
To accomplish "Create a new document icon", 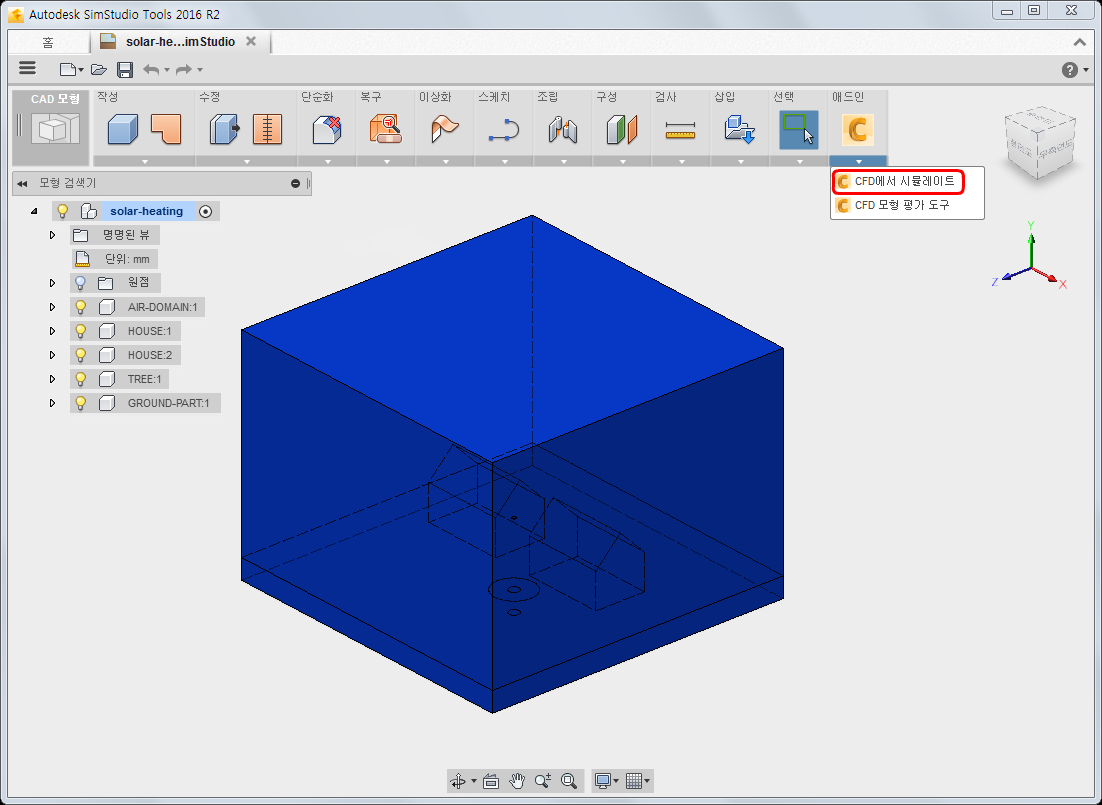I will click(67, 69).
